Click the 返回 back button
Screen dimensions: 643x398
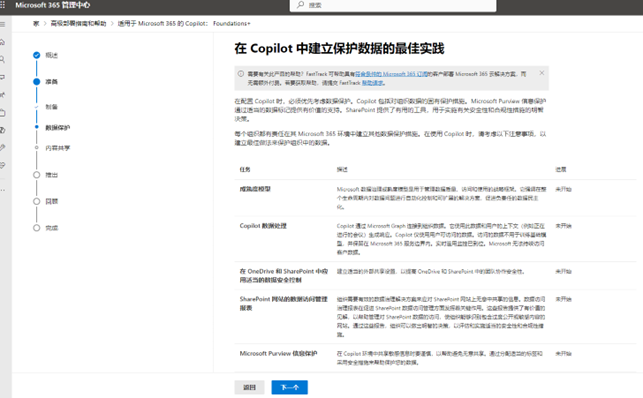pyautogui.click(x=249, y=387)
